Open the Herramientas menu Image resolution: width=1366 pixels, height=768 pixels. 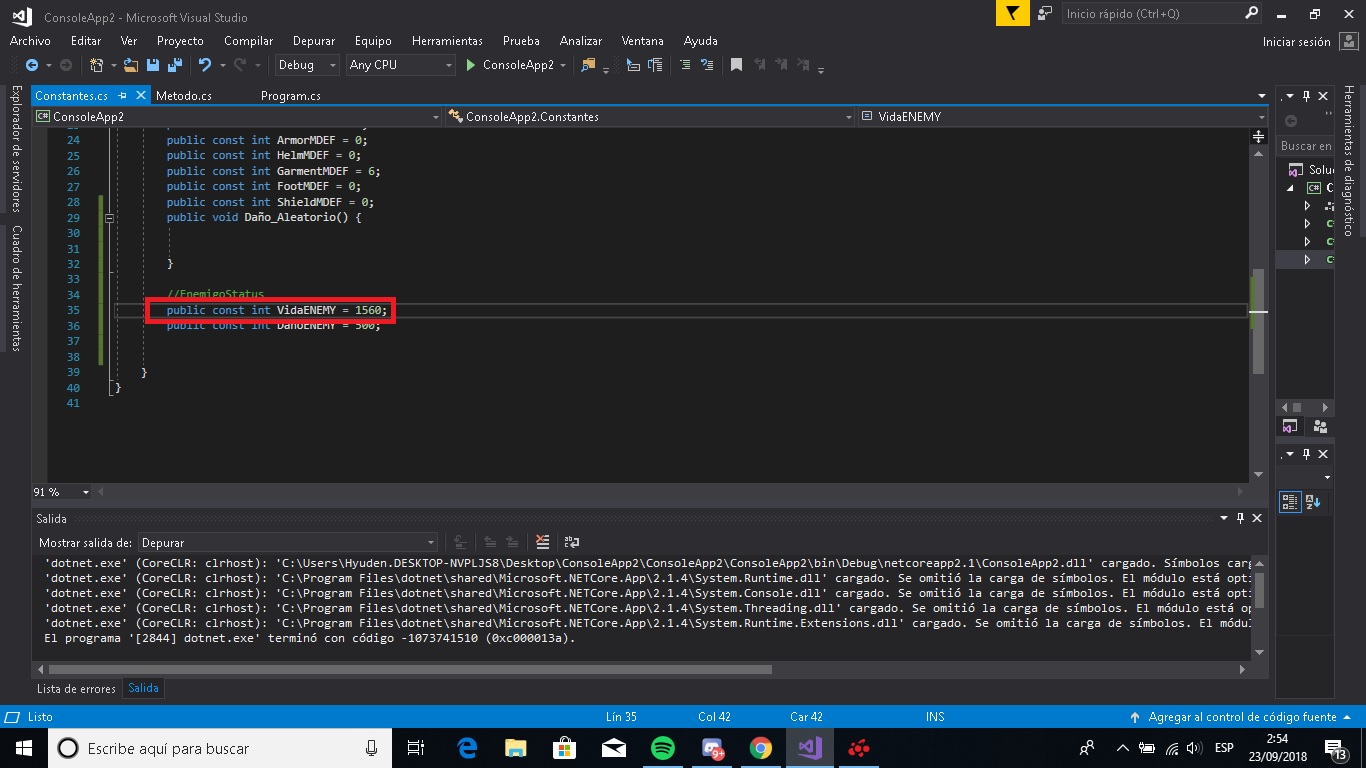click(x=447, y=41)
